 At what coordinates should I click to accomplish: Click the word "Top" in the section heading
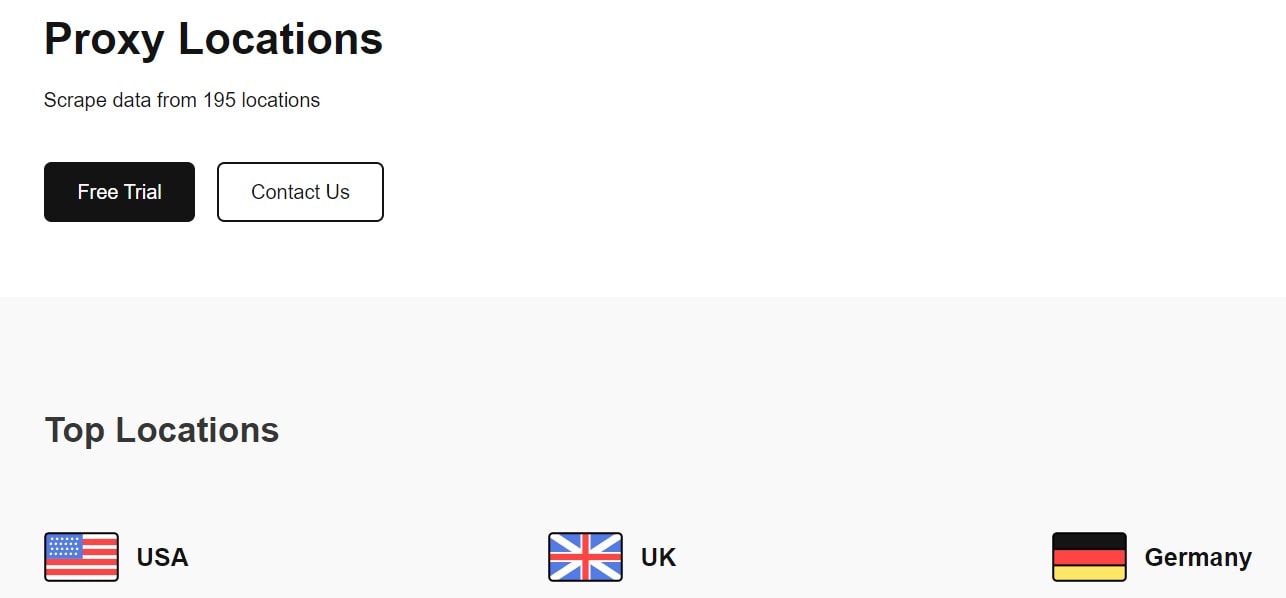tap(74, 430)
